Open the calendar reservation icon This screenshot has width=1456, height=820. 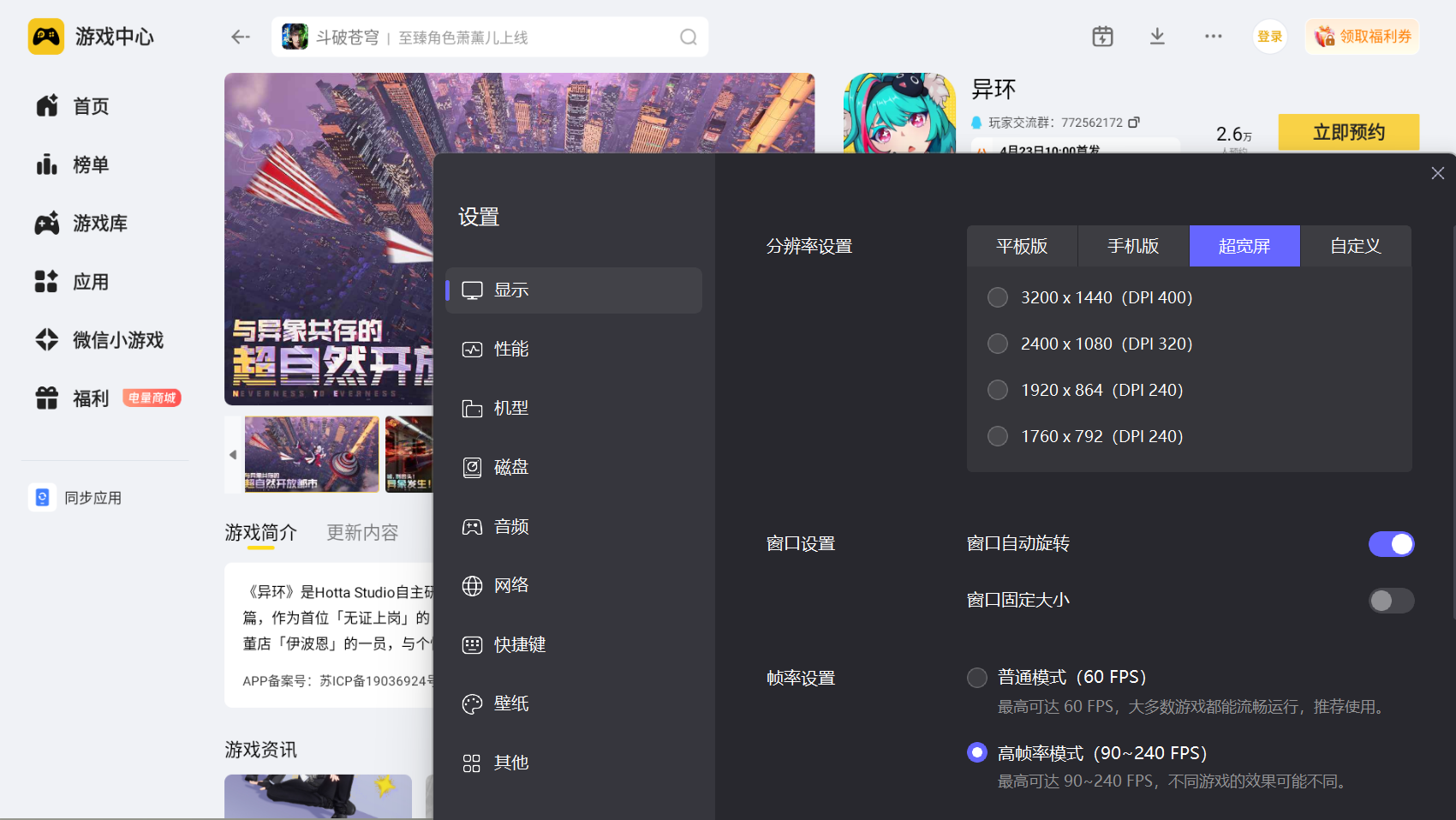(x=1102, y=36)
